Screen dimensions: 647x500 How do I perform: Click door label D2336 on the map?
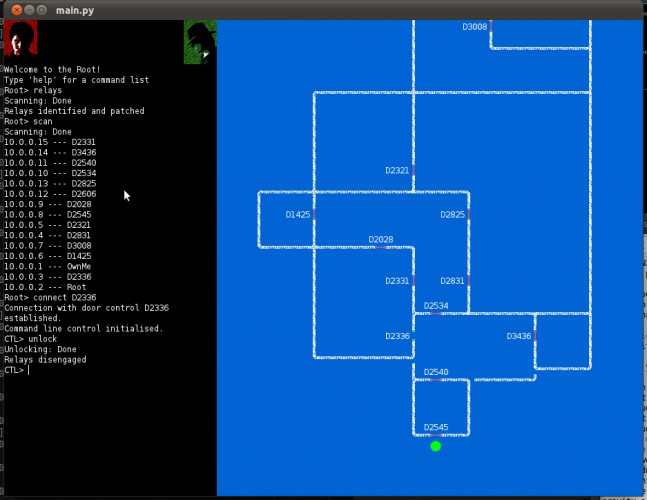[x=397, y=336]
